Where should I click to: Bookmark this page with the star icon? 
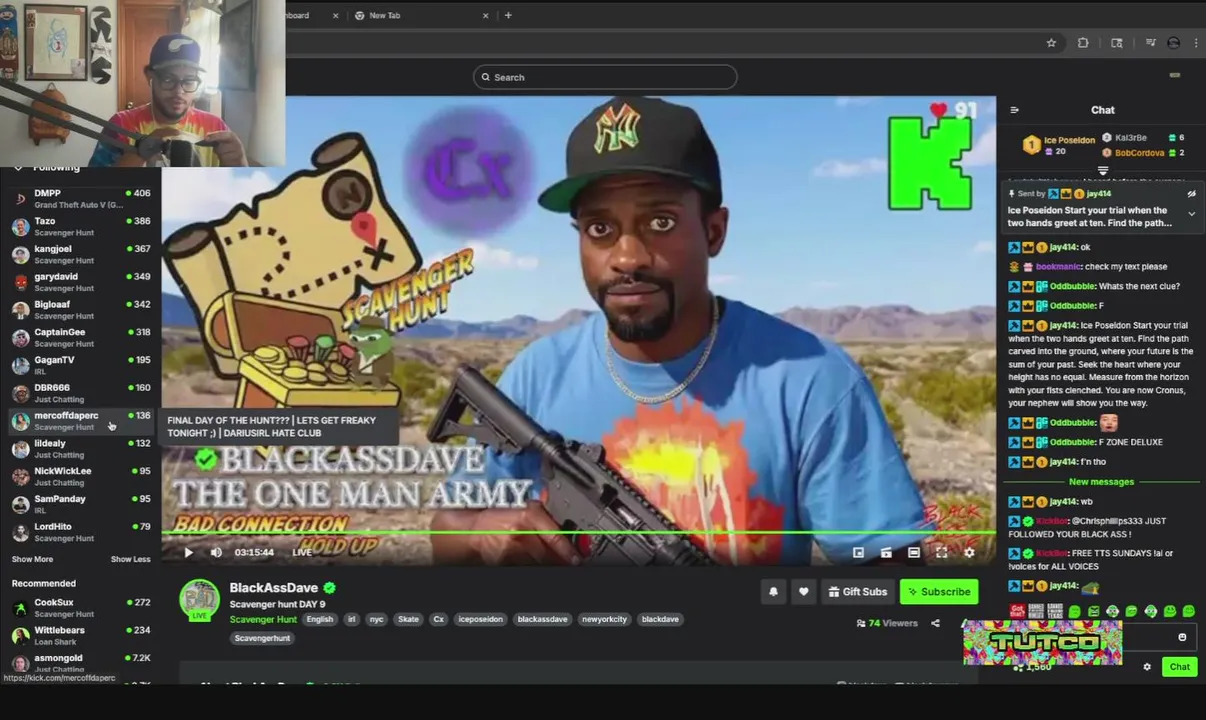pyautogui.click(x=1051, y=43)
